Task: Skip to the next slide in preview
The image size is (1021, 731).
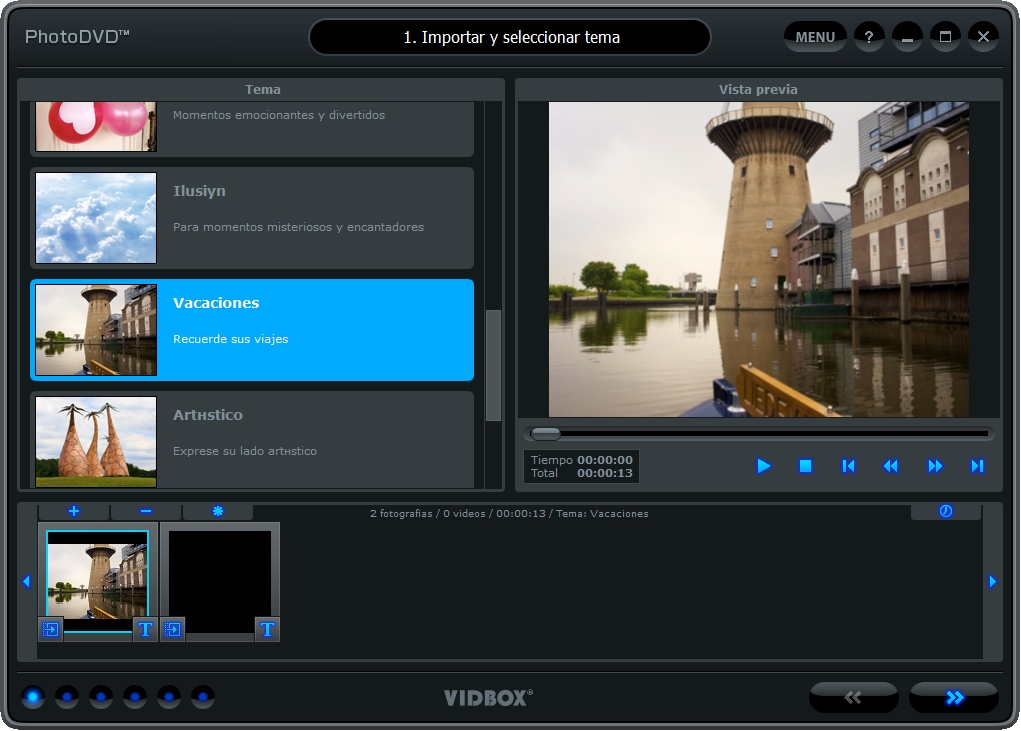Action: pyautogui.click(x=977, y=466)
